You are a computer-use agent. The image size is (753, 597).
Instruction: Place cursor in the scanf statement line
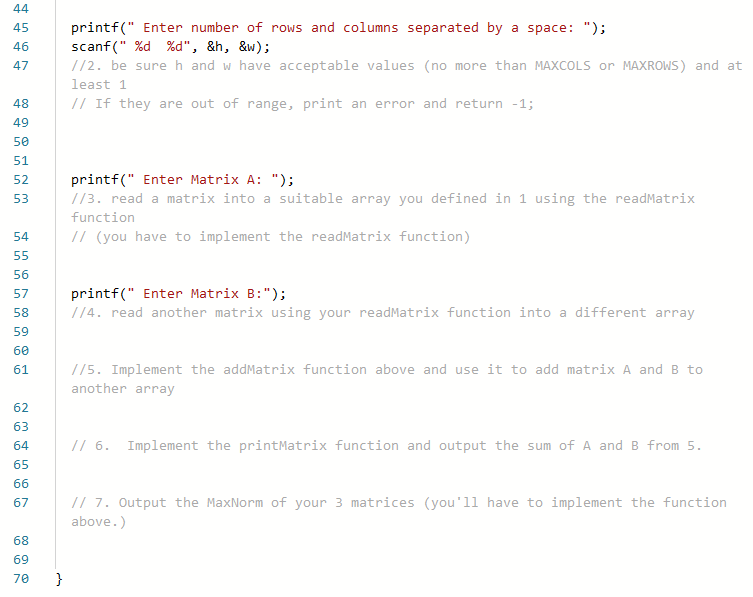(x=170, y=47)
